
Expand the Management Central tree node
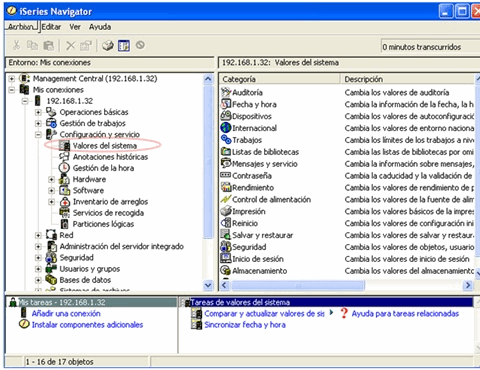pos(12,79)
